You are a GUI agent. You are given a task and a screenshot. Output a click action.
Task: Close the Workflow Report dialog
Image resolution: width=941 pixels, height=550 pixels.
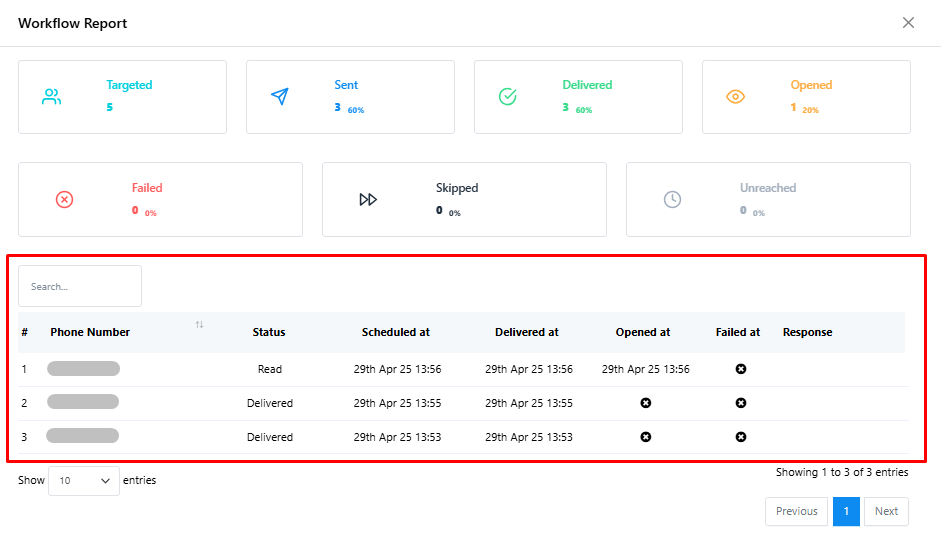pyautogui.click(x=909, y=23)
